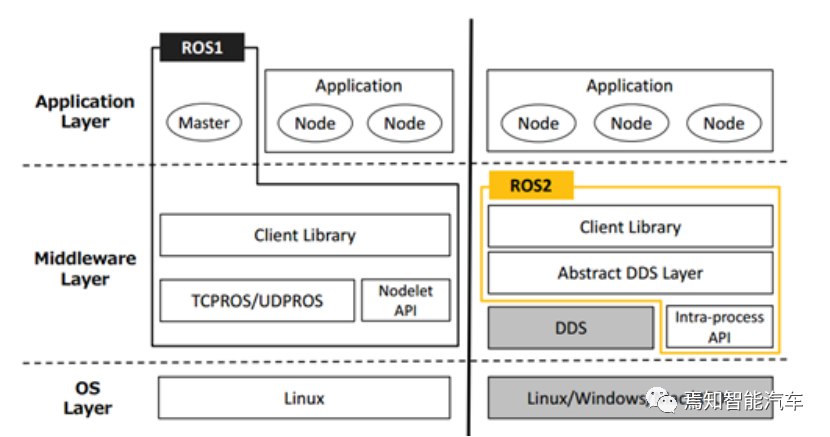The width and height of the screenshot is (830, 437).
Task: Click 'Application' title in the ROS1 box
Action: tap(359, 85)
